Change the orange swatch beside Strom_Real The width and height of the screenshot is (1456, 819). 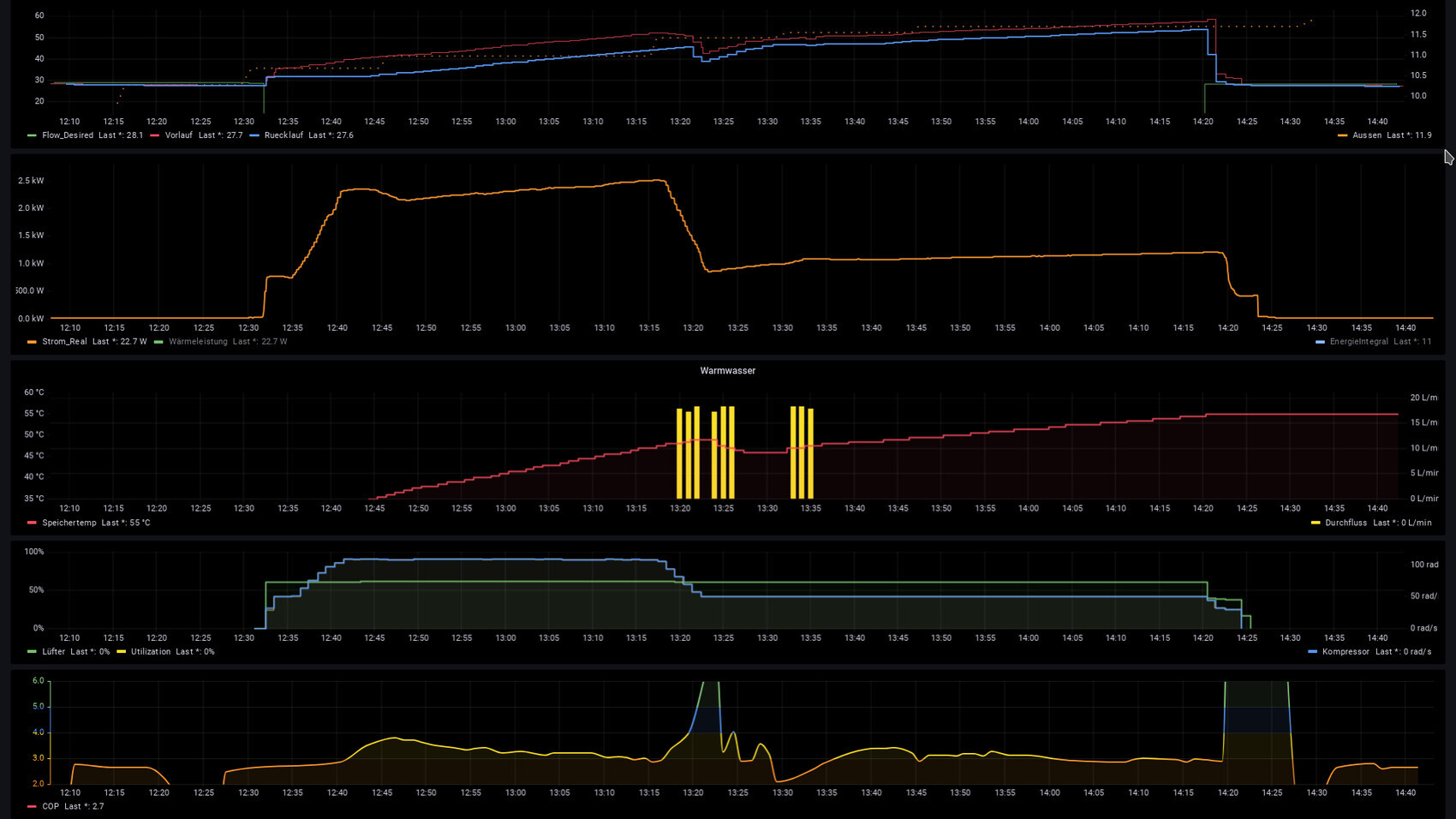pos(32,342)
